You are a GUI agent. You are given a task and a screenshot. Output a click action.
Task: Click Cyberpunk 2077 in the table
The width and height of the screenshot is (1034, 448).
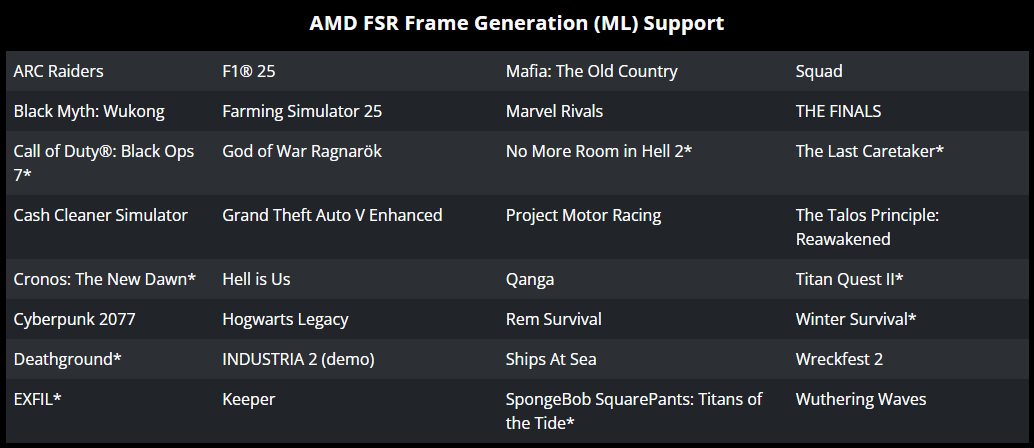click(75, 320)
